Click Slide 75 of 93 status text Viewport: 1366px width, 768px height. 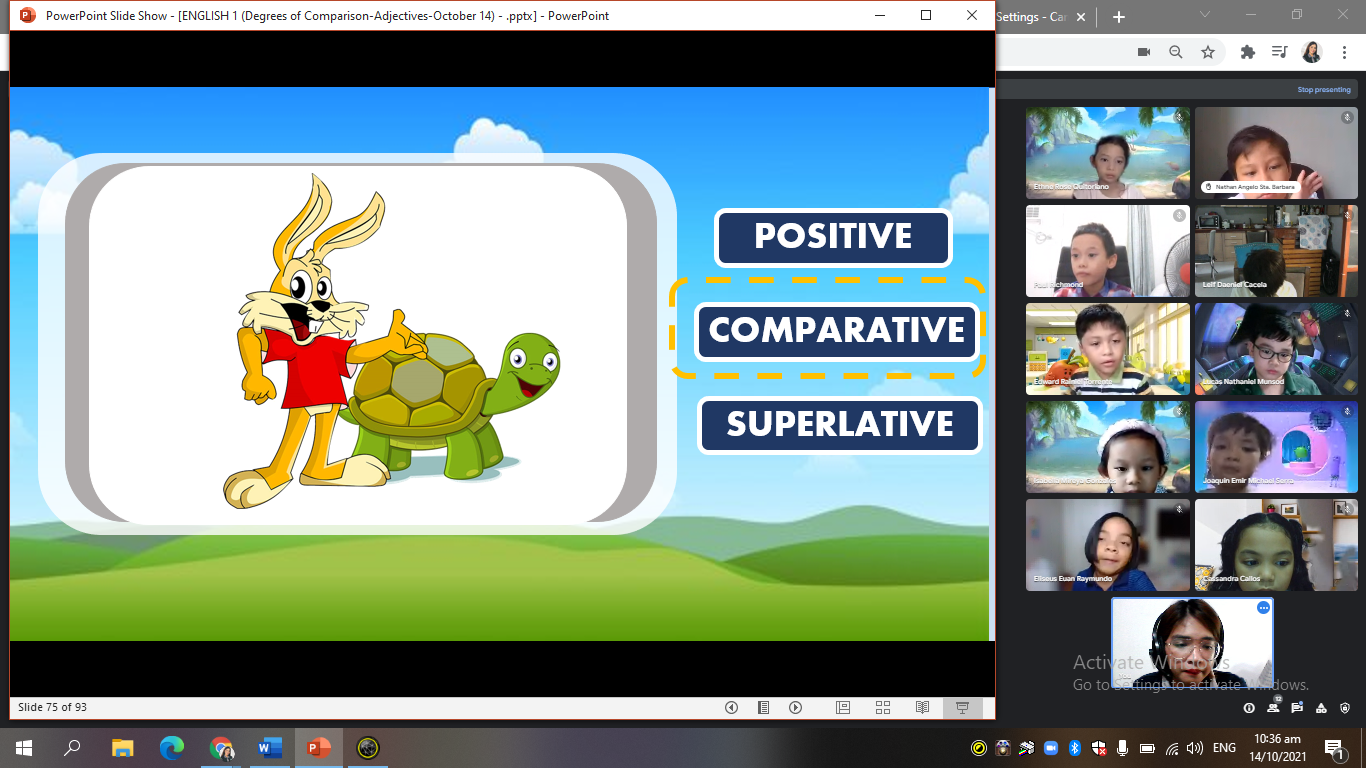(52, 708)
